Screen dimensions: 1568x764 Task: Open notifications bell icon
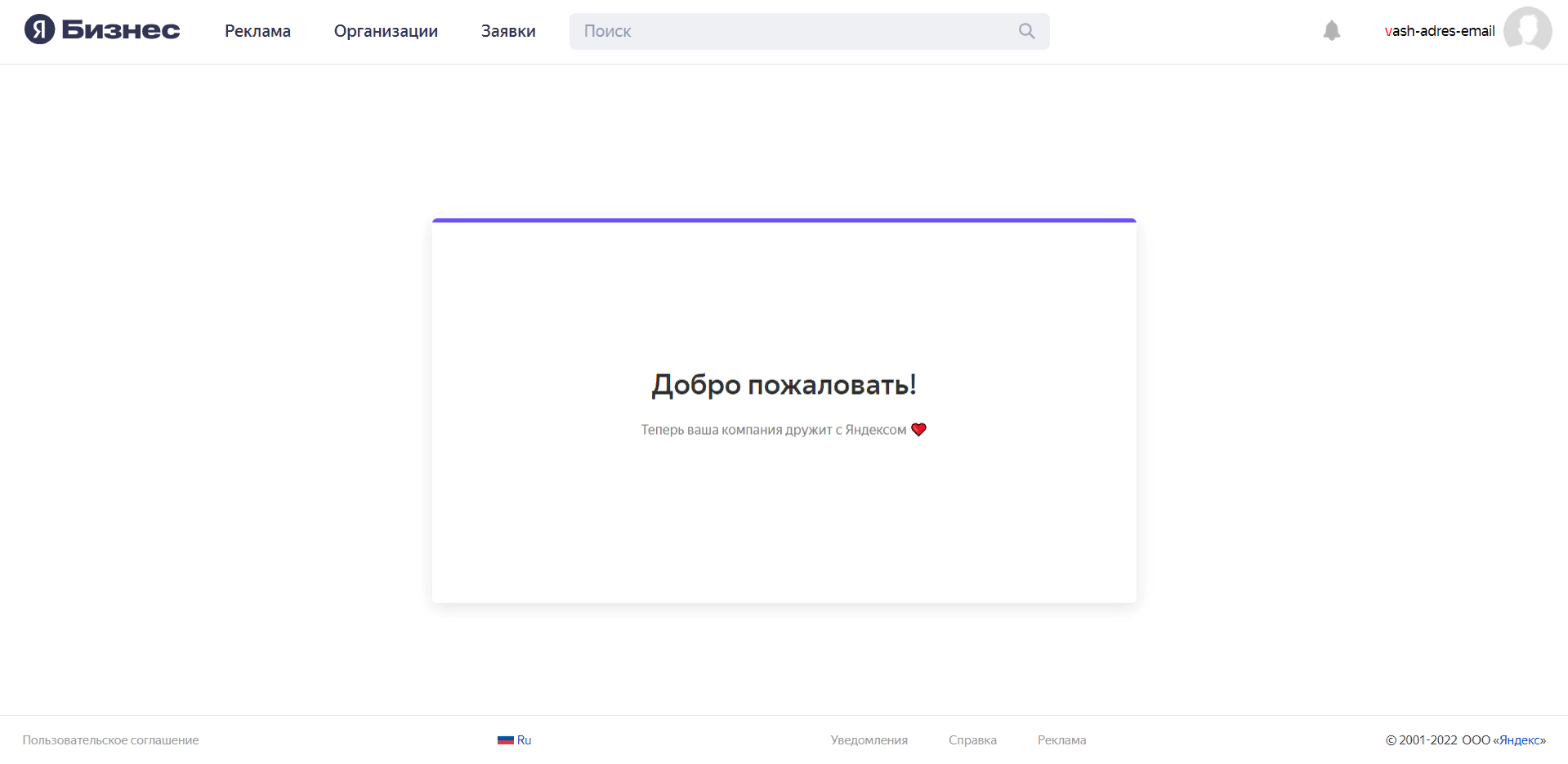[x=1332, y=31]
